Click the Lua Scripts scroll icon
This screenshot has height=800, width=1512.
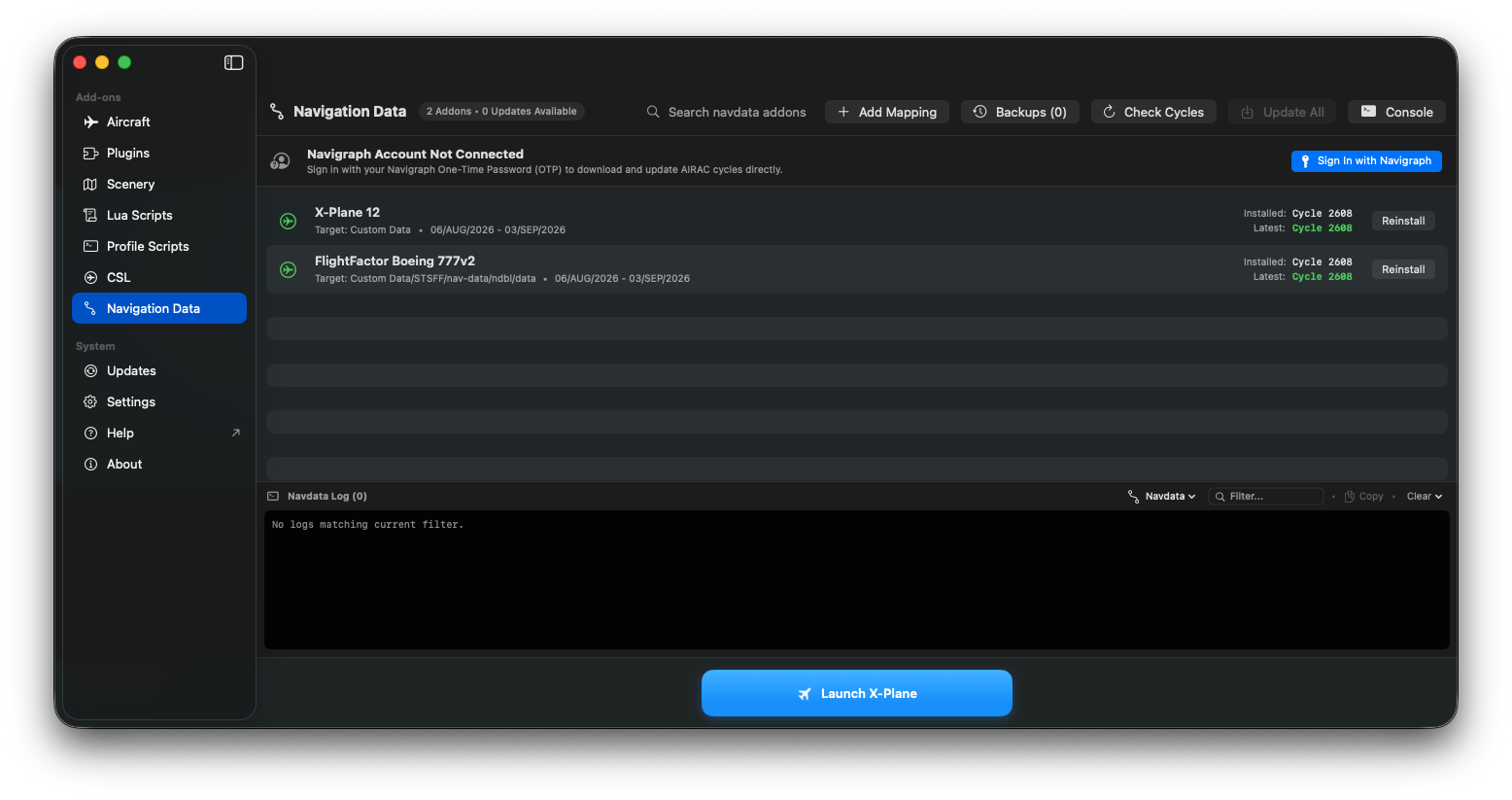(90, 215)
